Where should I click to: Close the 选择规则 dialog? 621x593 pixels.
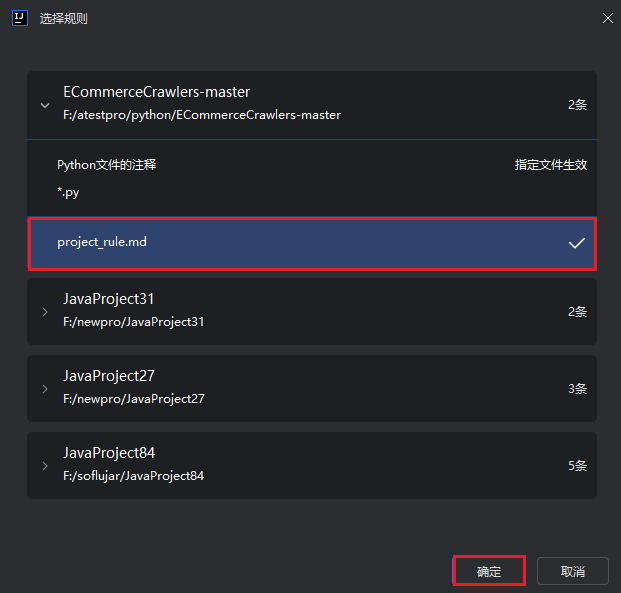coord(606,18)
